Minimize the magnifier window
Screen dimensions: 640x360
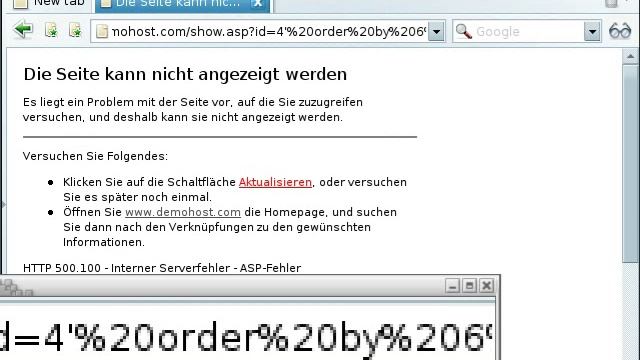452,286
